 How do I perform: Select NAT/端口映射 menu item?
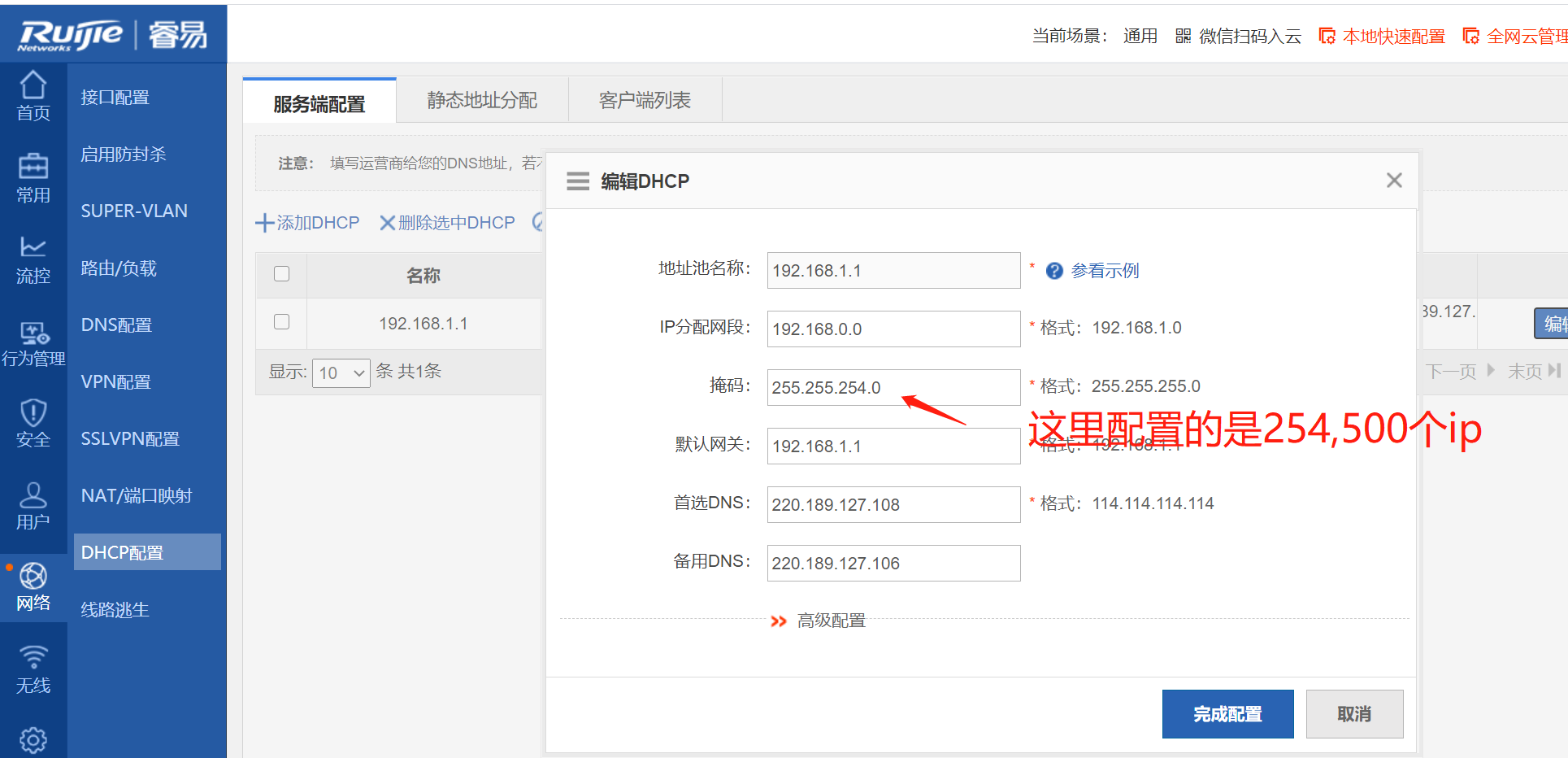coord(137,496)
